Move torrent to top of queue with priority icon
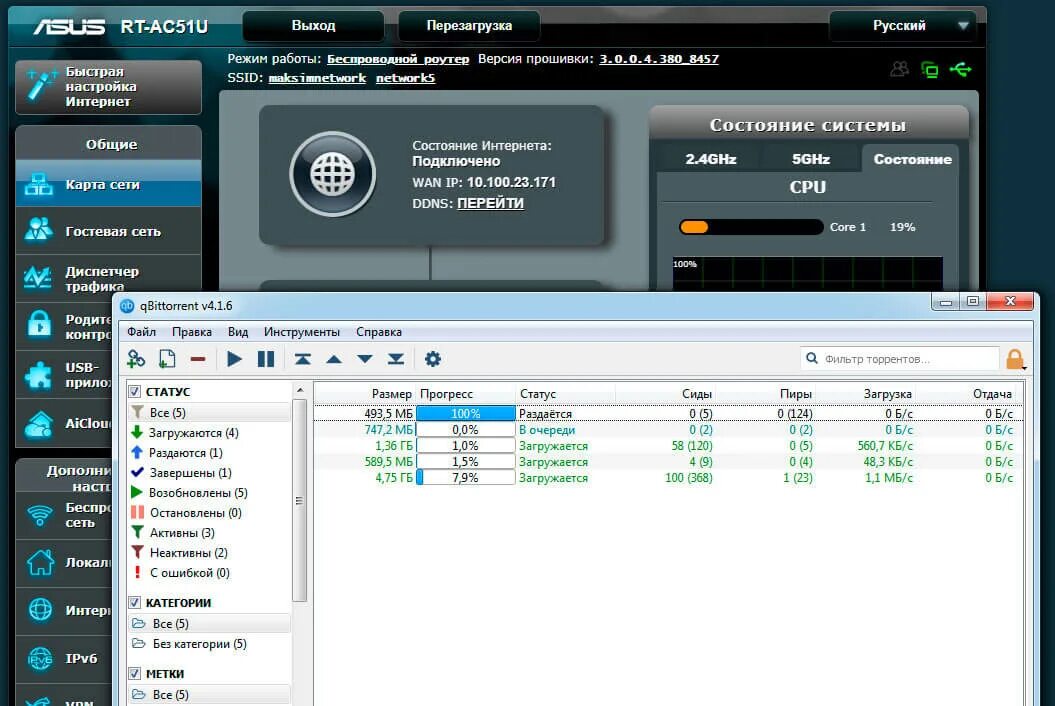The width and height of the screenshot is (1055, 706). [305, 358]
